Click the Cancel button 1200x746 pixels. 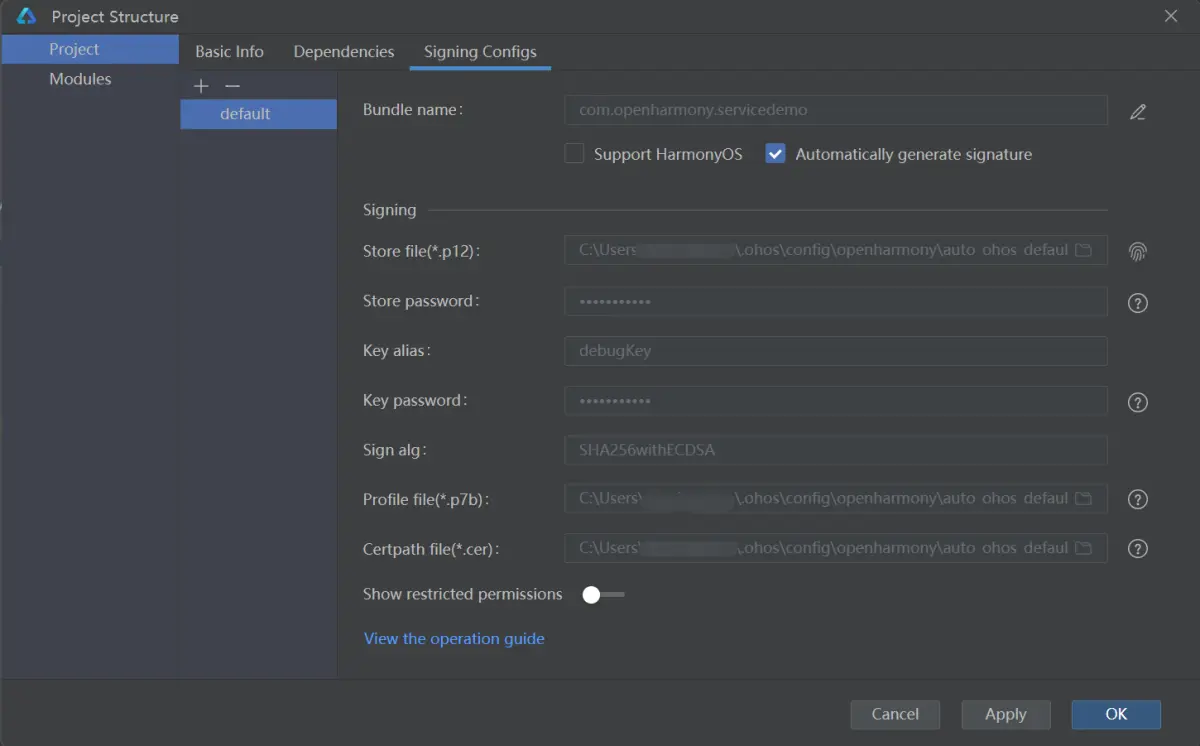895,714
